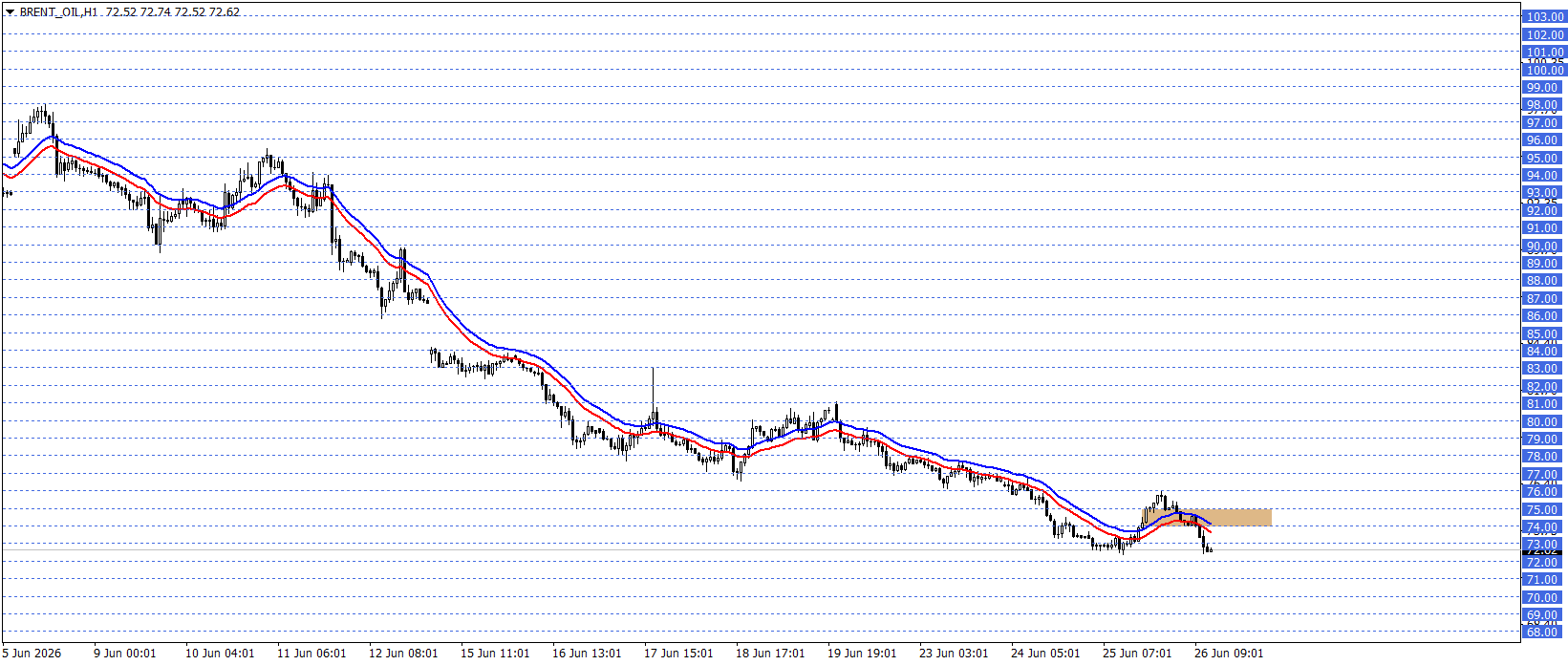Click the 94.00 price axis label
Viewport: 1568px width, 665px height.
pyautogui.click(x=1542, y=176)
